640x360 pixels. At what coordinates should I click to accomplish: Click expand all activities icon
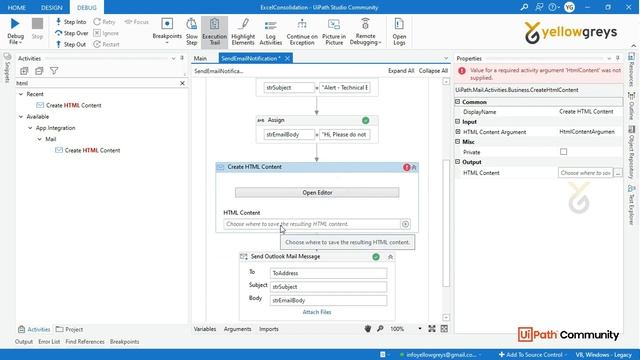point(24,71)
